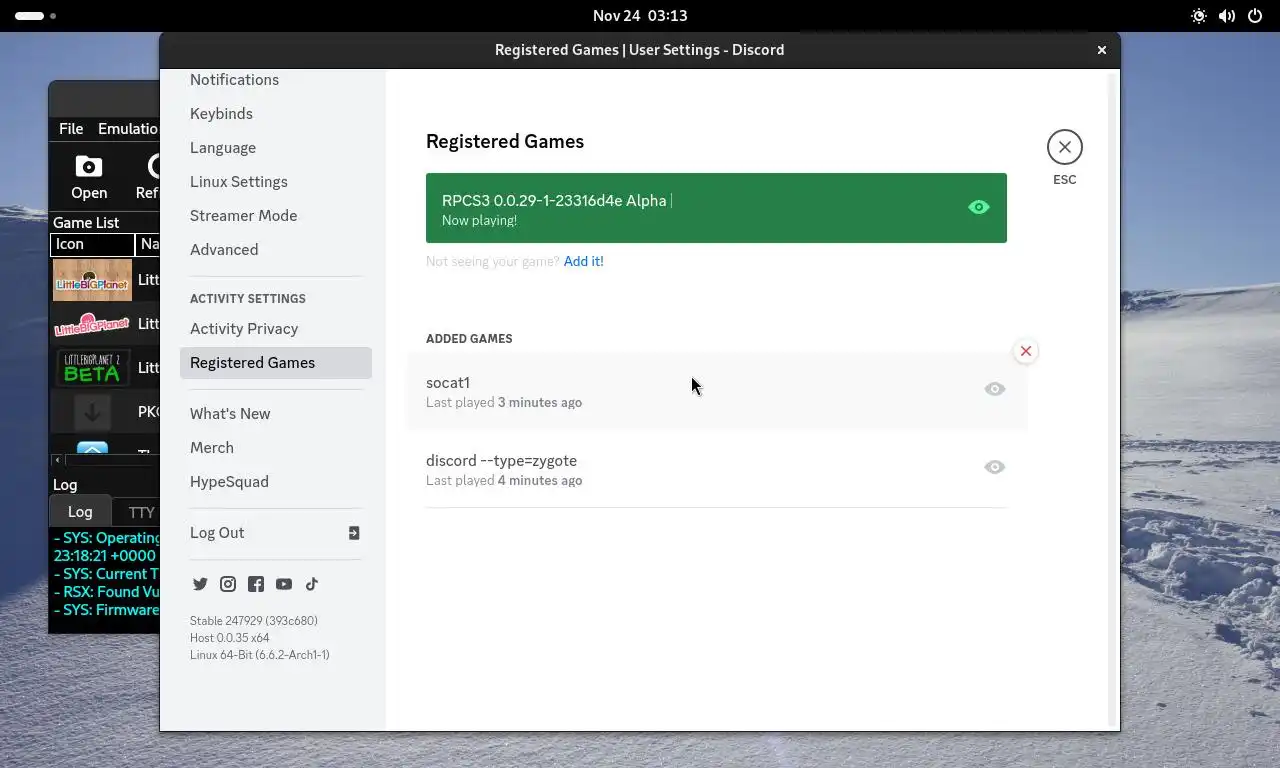Remove socat1 with the red X
This screenshot has height=768, width=1280.
point(1025,351)
